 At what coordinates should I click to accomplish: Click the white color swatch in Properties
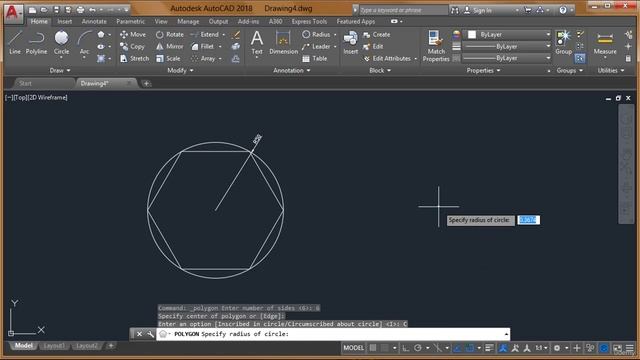(472, 35)
